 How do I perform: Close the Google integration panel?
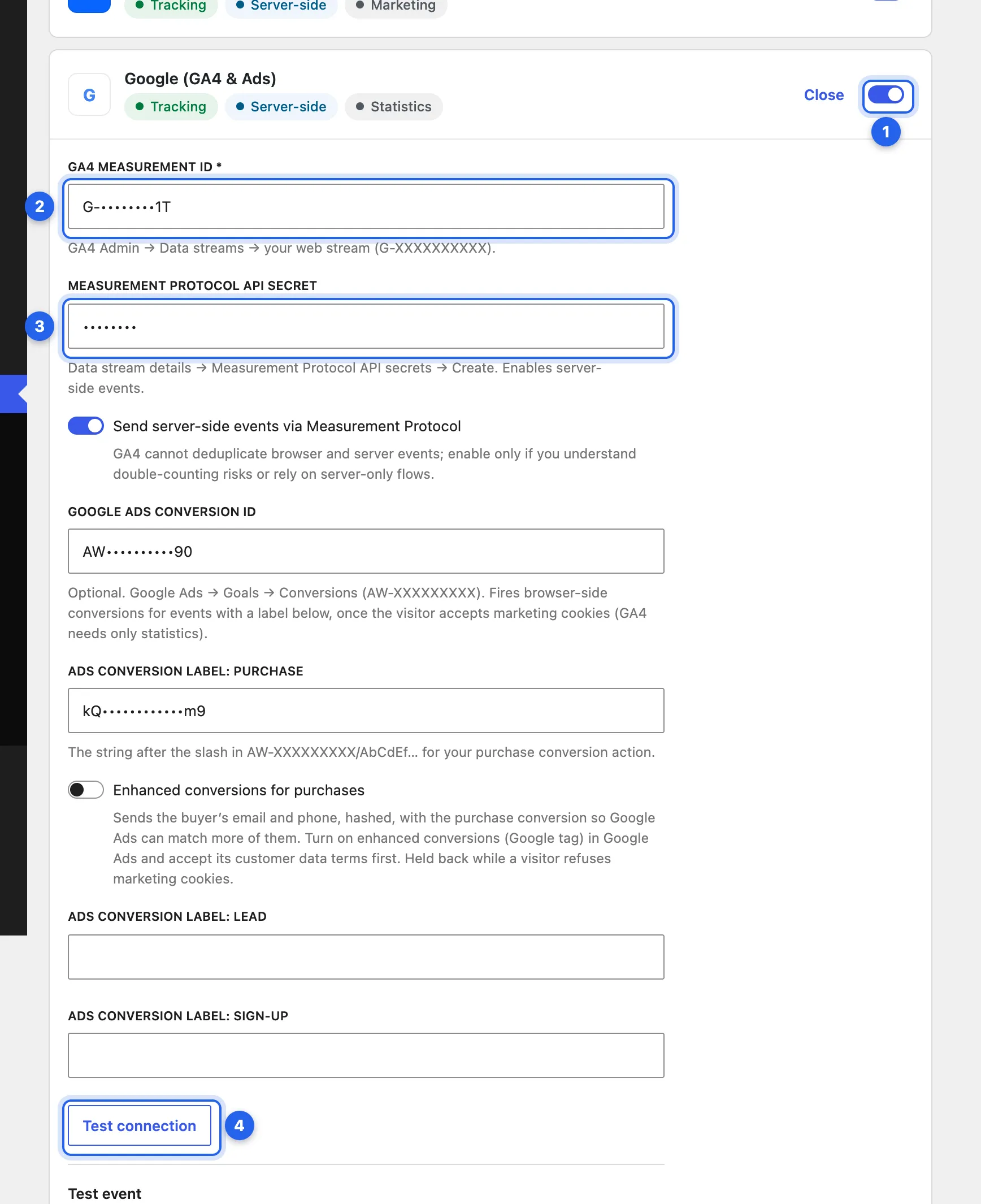click(824, 95)
